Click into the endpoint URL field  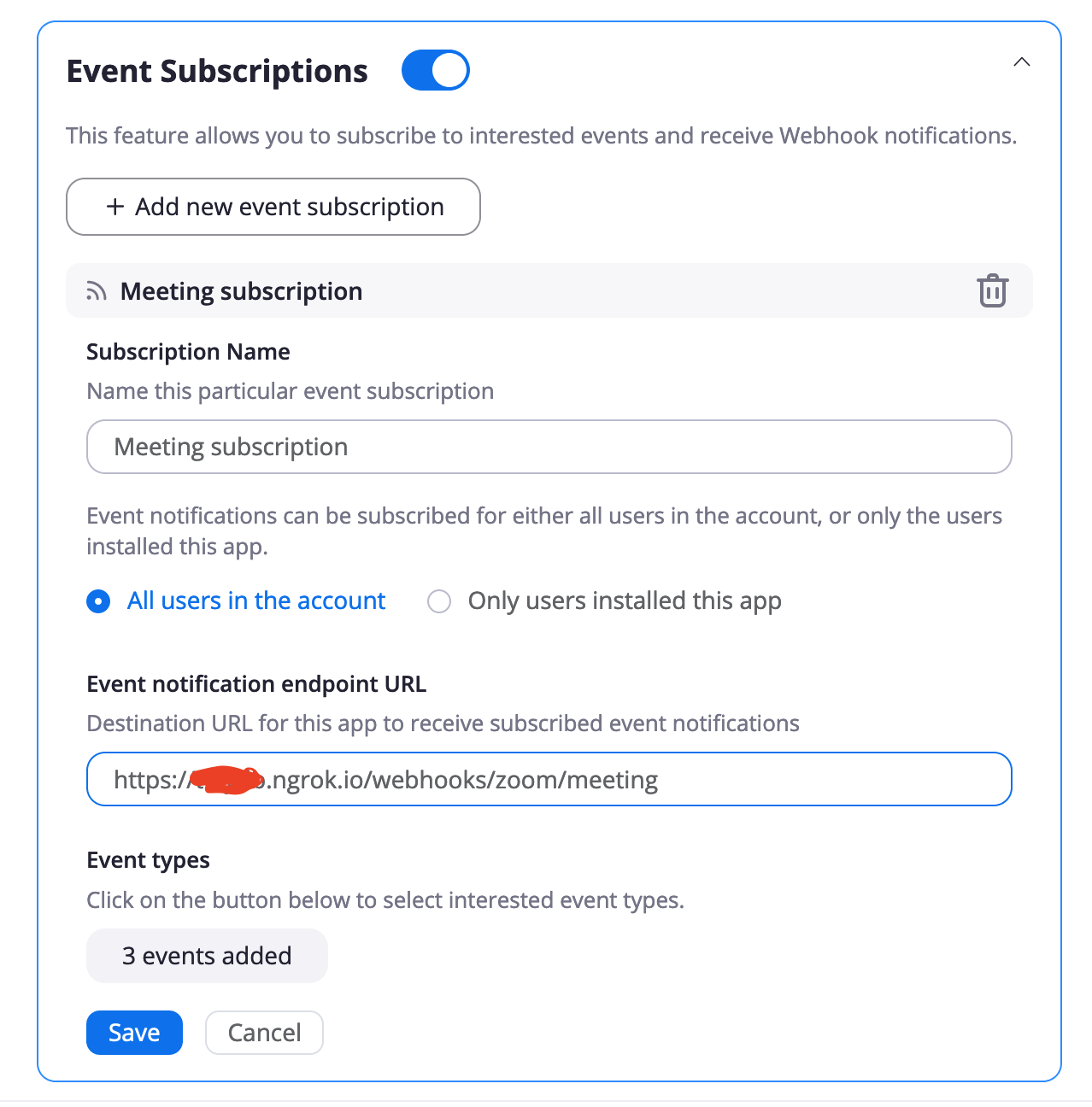pyautogui.click(x=769, y=779)
